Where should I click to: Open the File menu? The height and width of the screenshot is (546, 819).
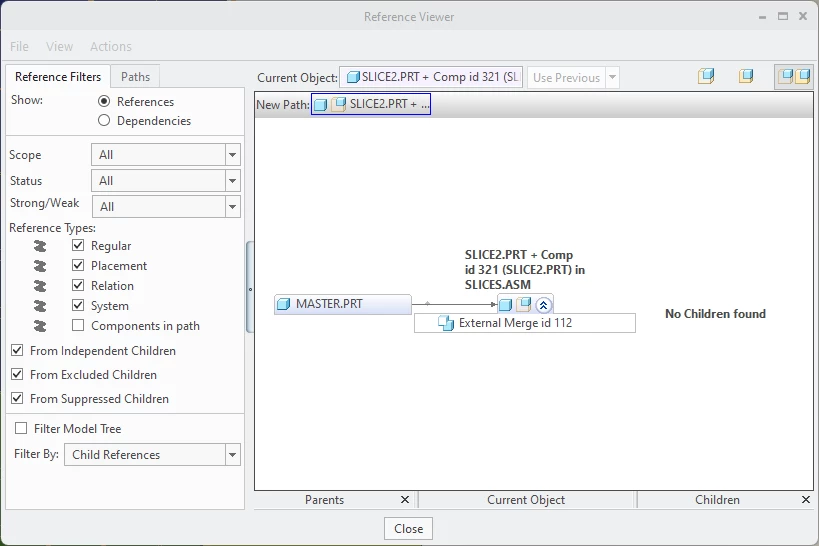click(x=19, y=47)
